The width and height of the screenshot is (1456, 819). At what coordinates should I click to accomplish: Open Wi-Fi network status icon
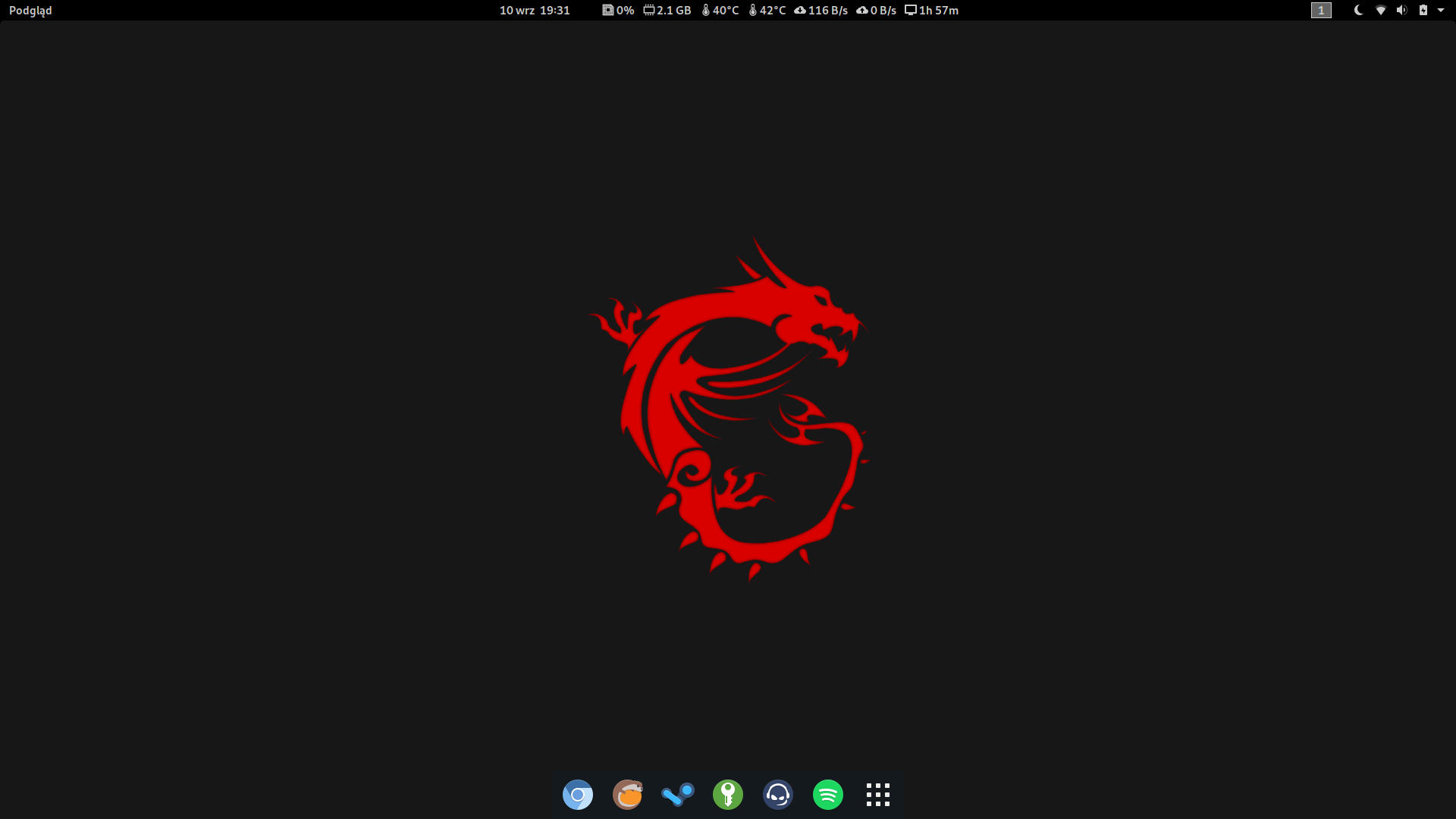[x=1381, y=11]
